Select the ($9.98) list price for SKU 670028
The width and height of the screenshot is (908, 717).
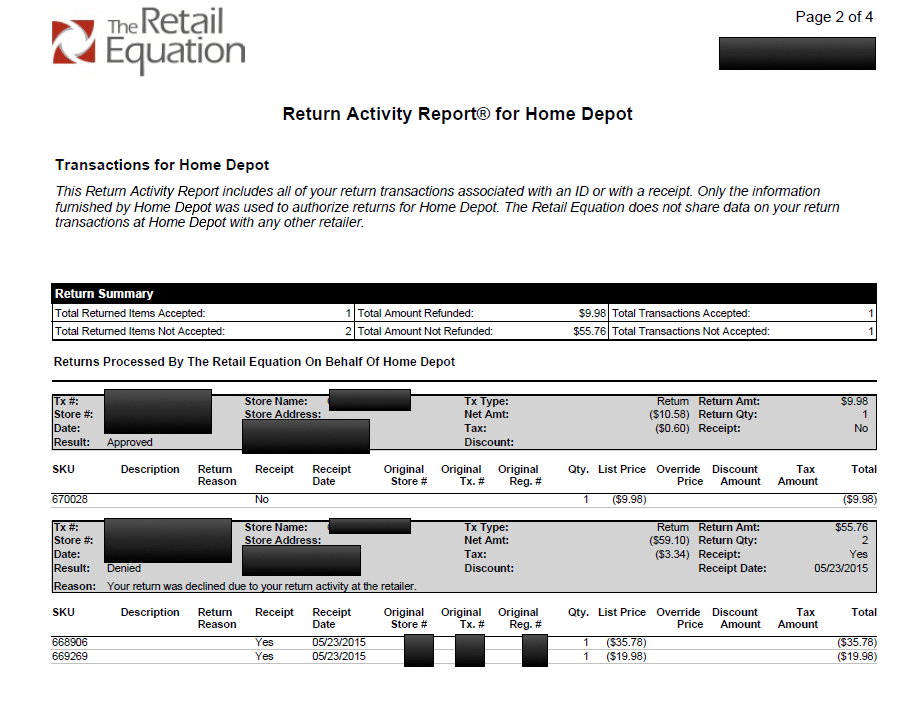(629, 499)
